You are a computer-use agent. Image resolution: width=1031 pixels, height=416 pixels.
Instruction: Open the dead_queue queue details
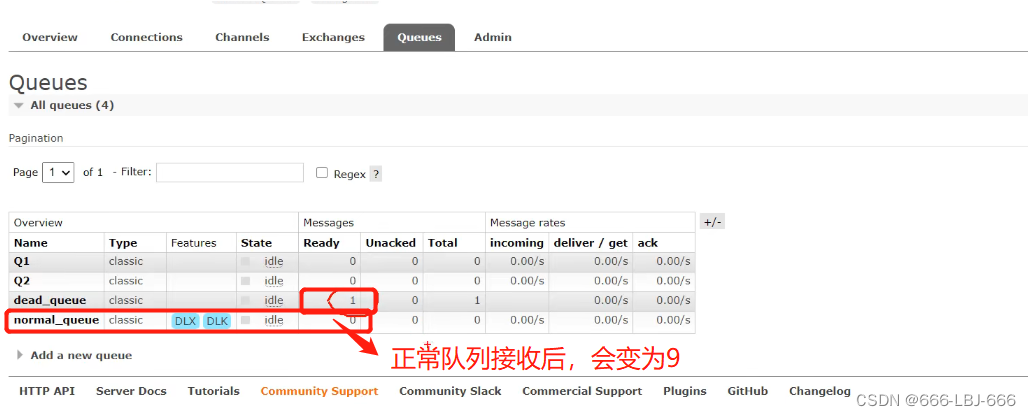point(50,300)
